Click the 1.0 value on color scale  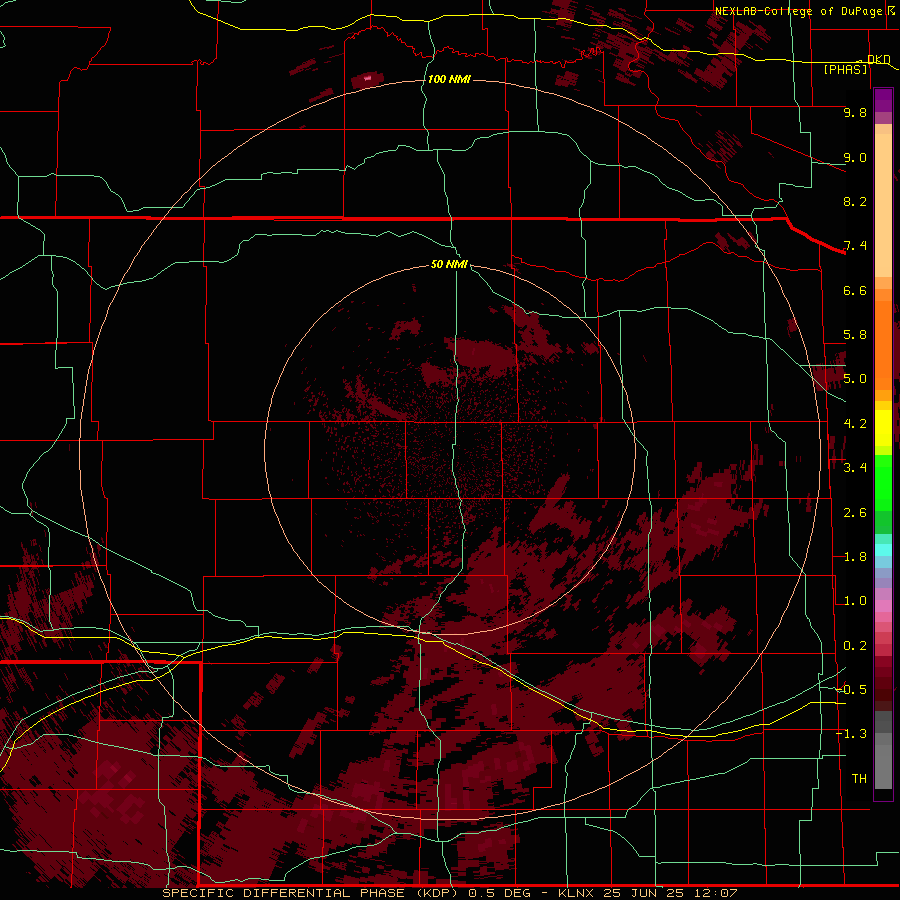855,601
